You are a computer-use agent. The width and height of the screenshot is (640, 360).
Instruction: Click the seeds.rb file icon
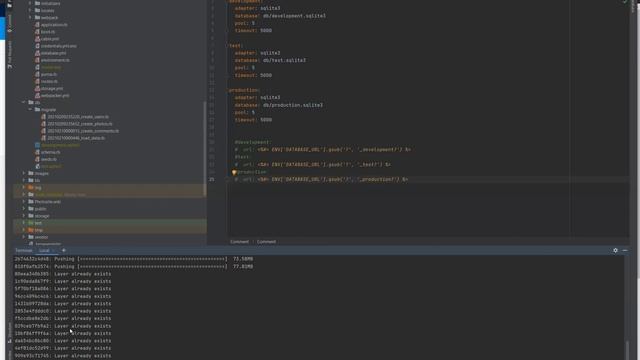tap(38, 159)
